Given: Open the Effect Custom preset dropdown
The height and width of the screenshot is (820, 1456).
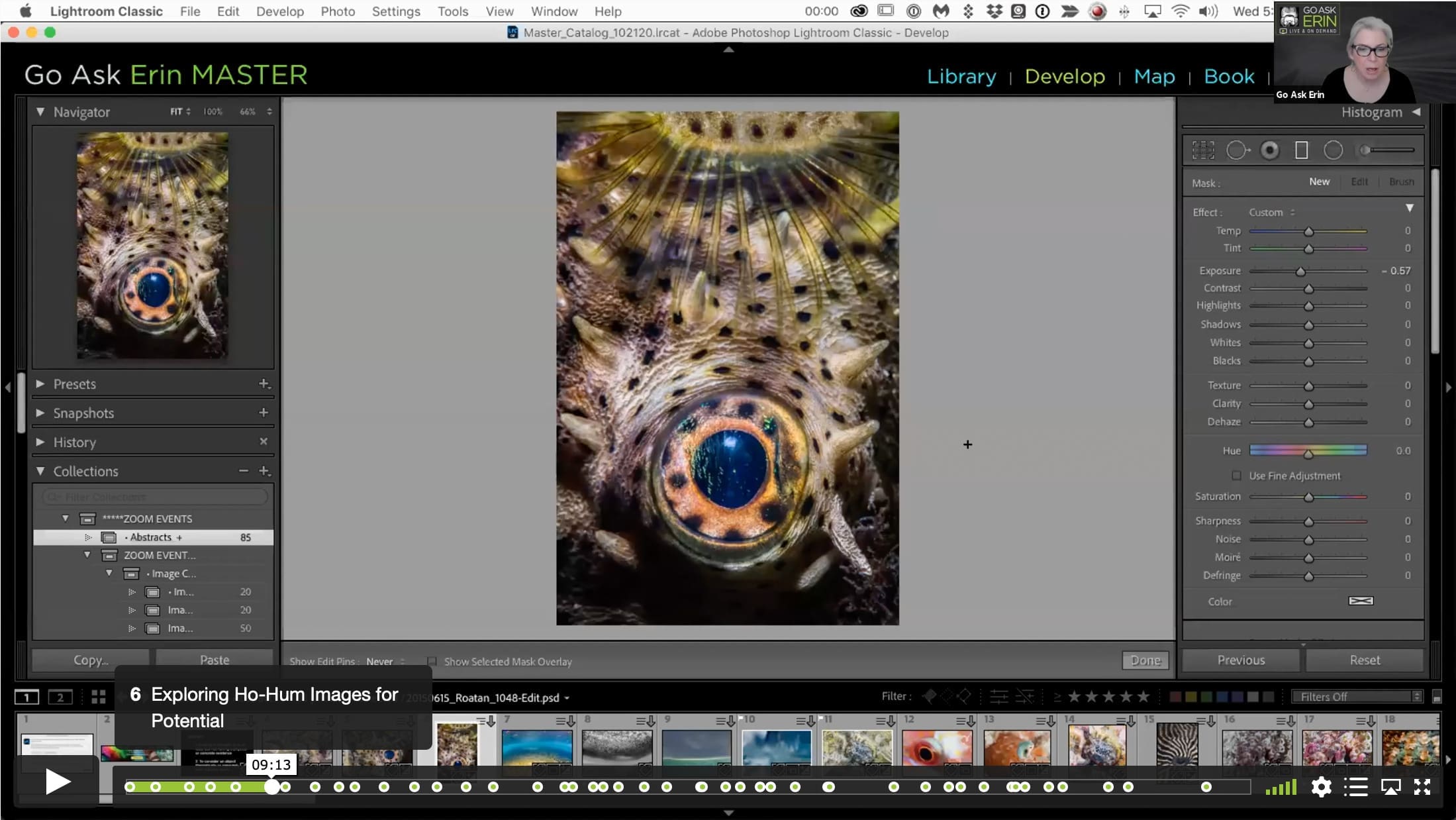Looking at the screenshot, I should (1272, 212).
